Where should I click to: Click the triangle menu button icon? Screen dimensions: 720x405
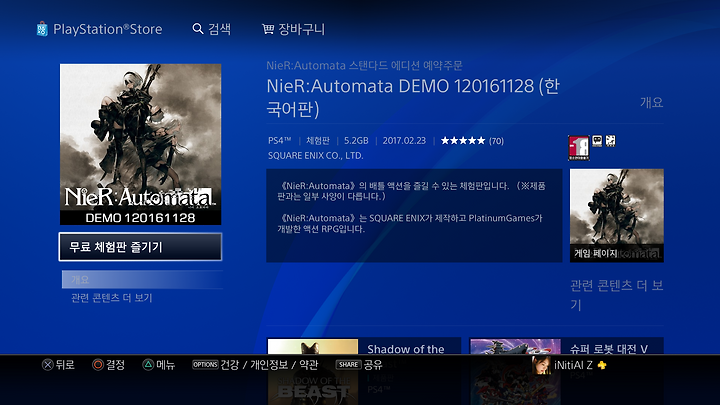[x=147, y=365]
